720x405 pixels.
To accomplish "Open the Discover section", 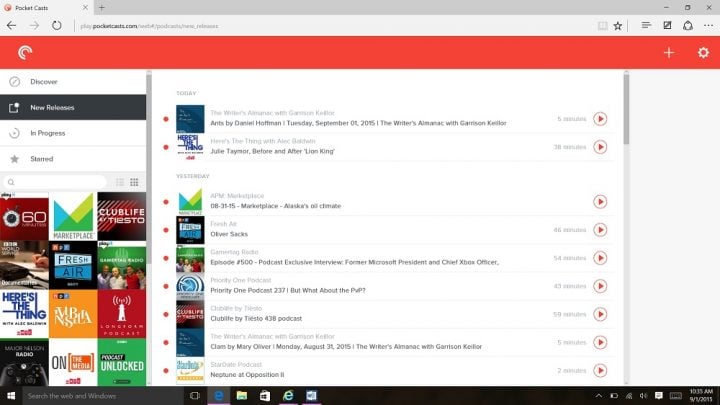I will tap(73, 82).
